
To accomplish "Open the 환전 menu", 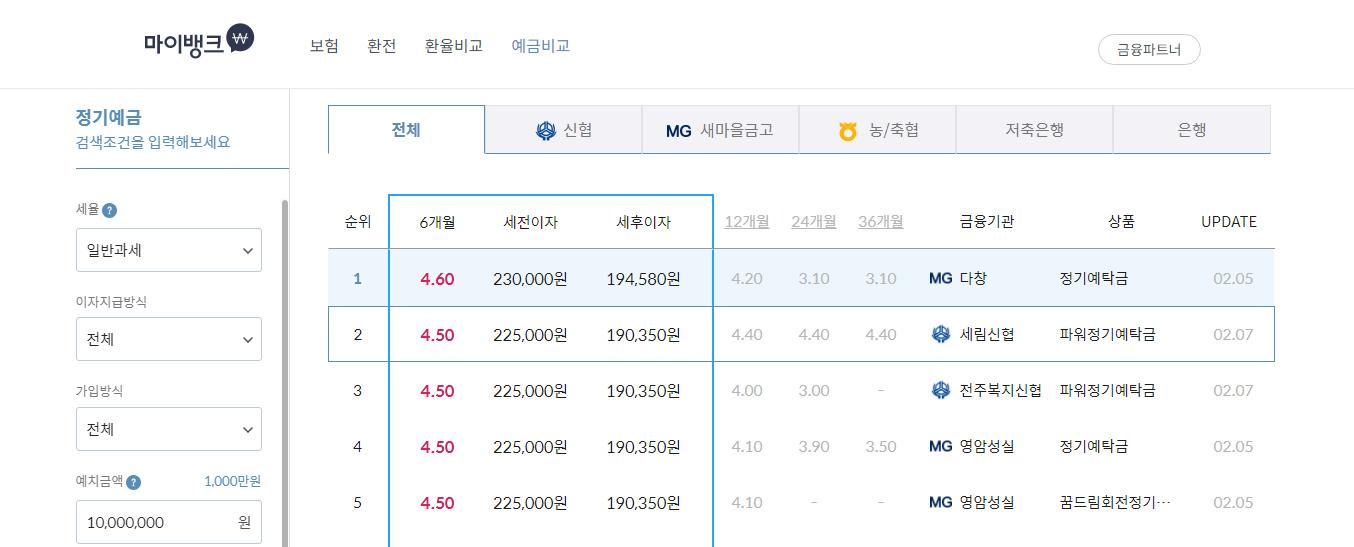I will point(382,46).
